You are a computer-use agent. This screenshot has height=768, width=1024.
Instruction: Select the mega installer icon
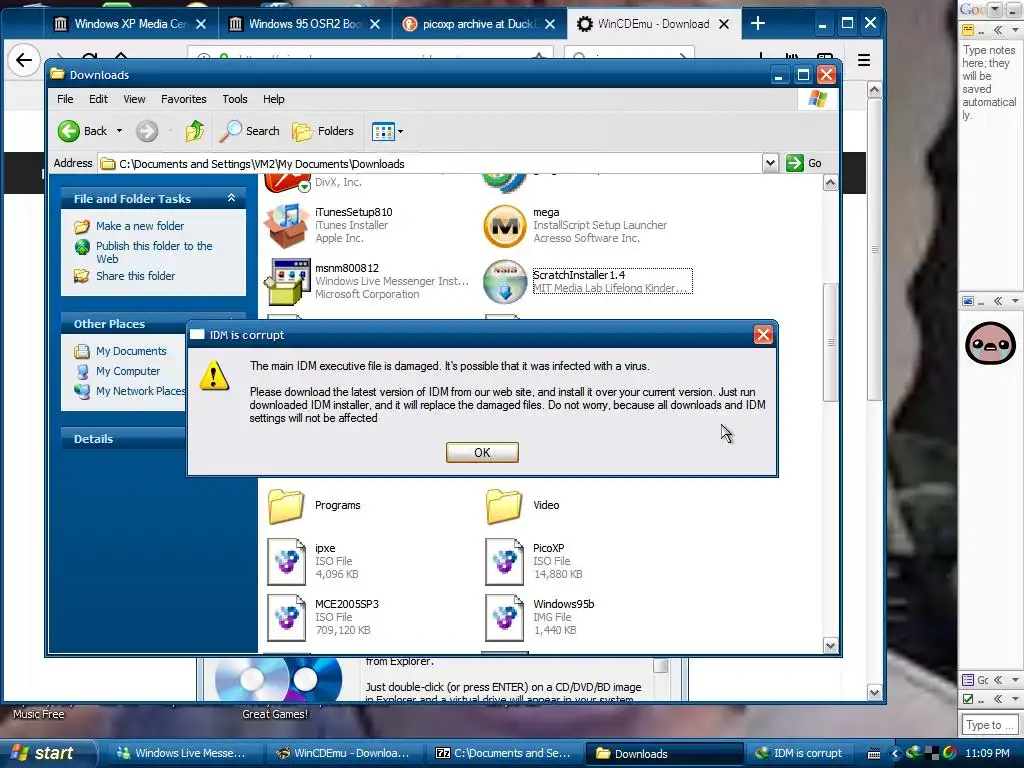point(505,226)
